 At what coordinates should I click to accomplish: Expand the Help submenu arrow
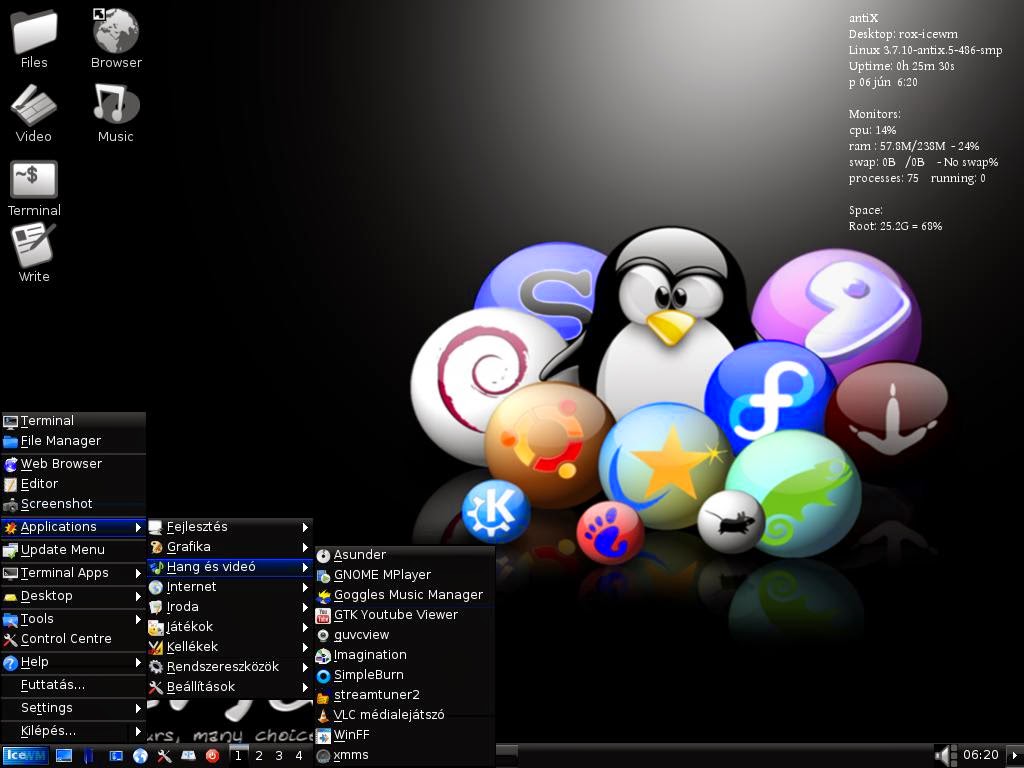pyautogui.click(x=138, y=662)
